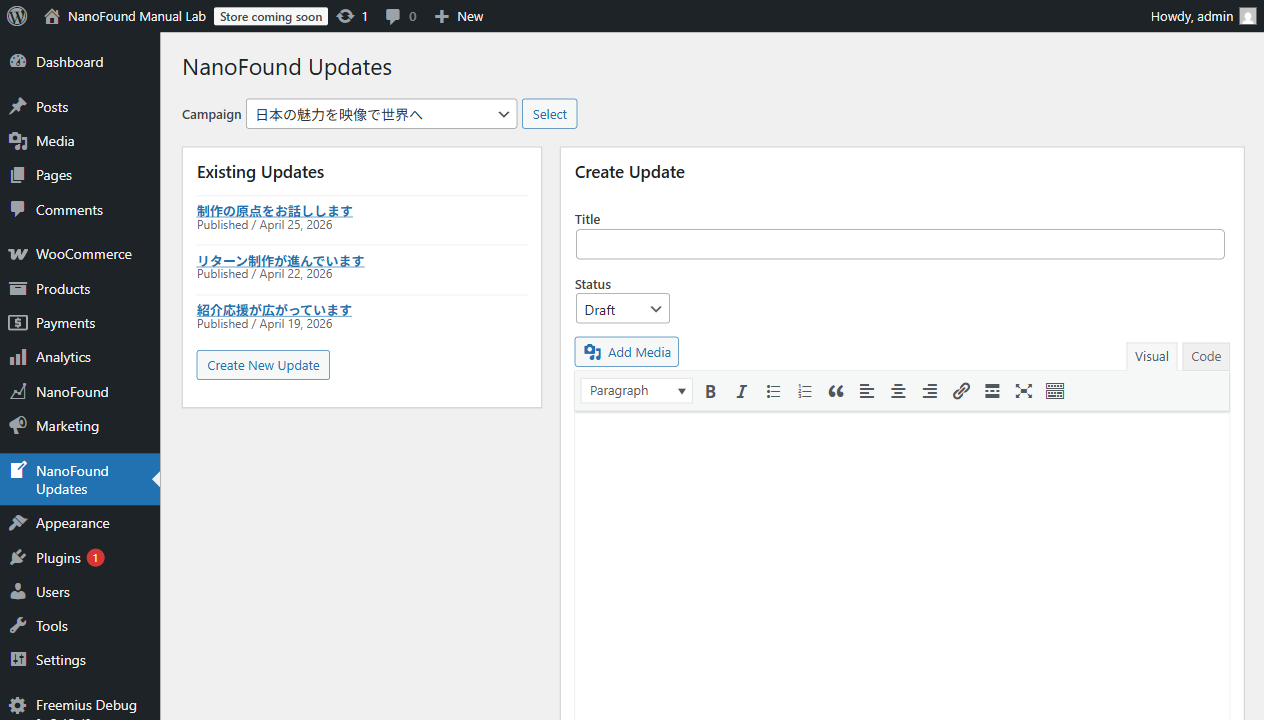Open Analytics in the sidebar

pyautogui.click(x=80, y=357)
